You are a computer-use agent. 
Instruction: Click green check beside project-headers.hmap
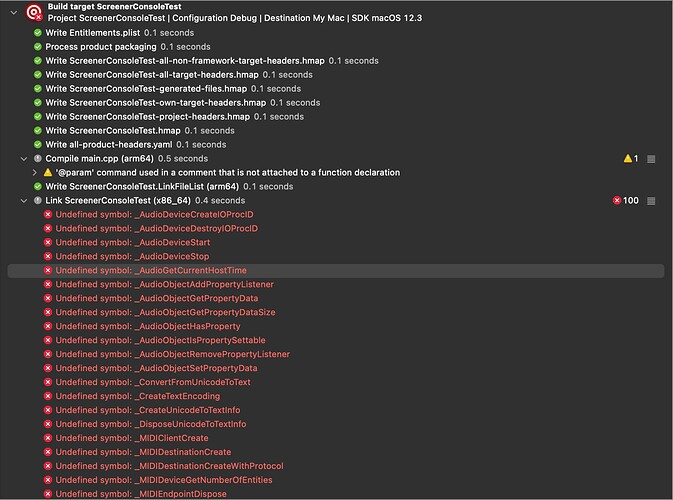point(38,116)
